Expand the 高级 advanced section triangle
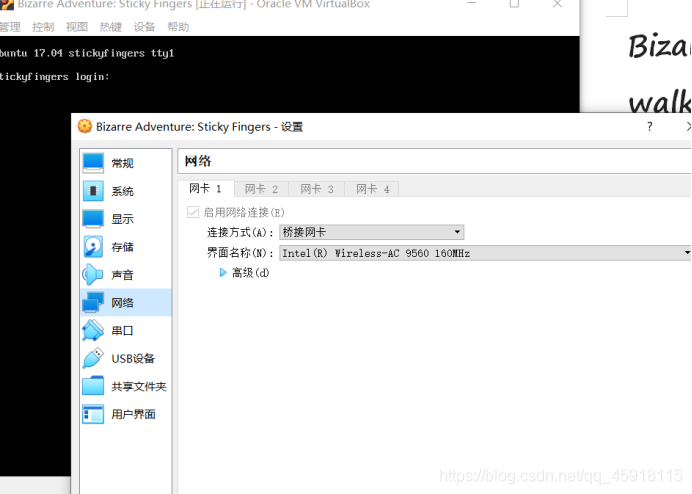Screen dimensions: 692x494 pyautogui.click(x=223, y=273)
